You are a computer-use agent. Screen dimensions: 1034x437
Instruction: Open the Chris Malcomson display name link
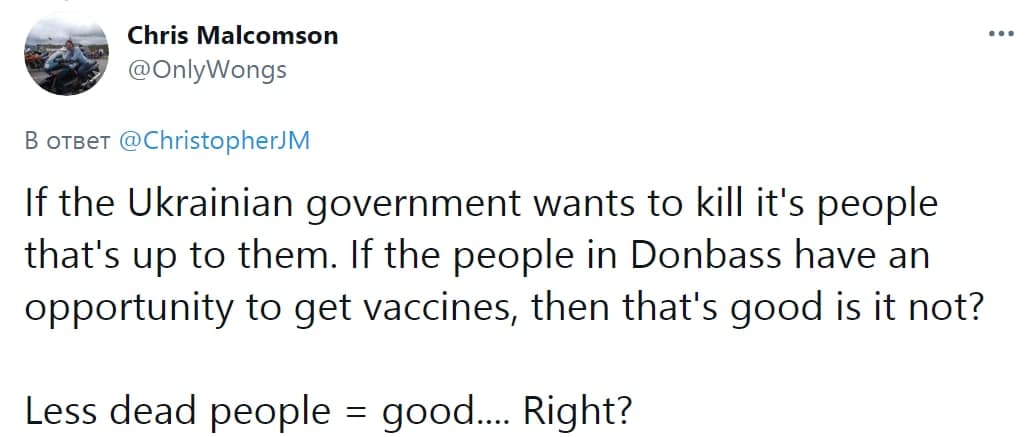pos(232,36)
